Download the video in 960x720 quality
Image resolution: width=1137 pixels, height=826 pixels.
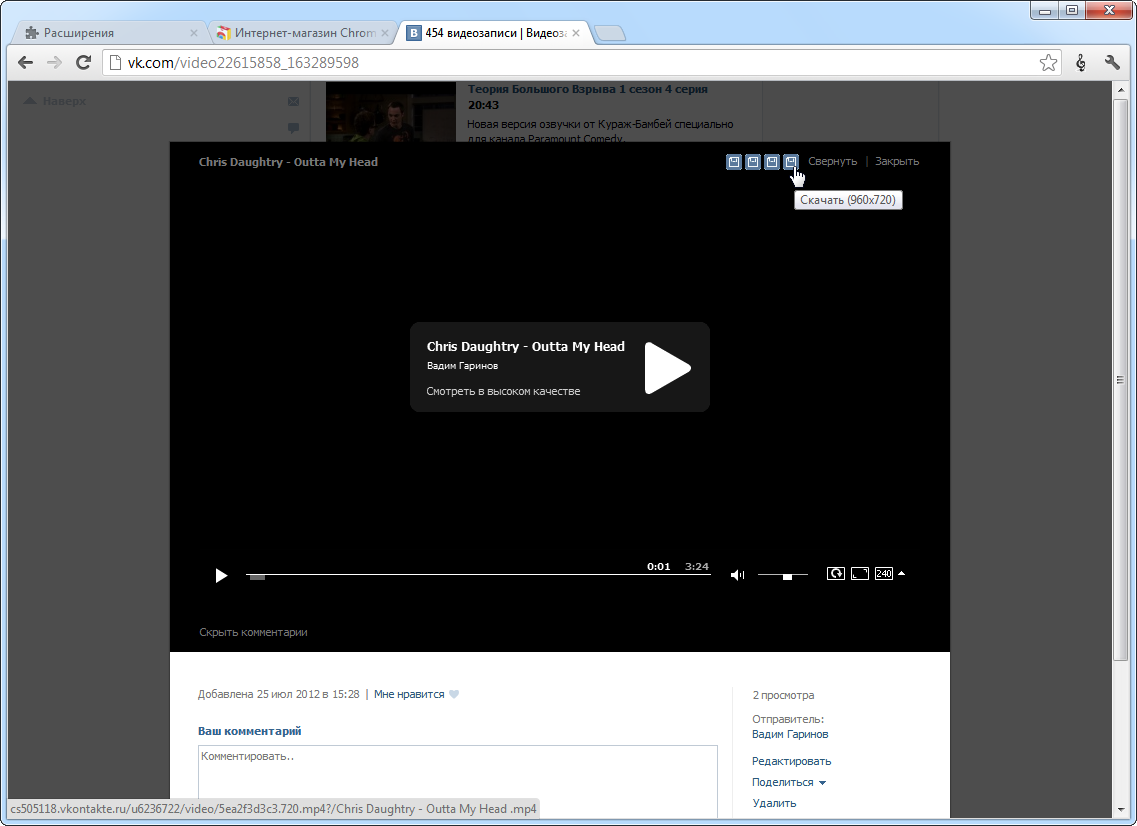click(x=790, y=162)
